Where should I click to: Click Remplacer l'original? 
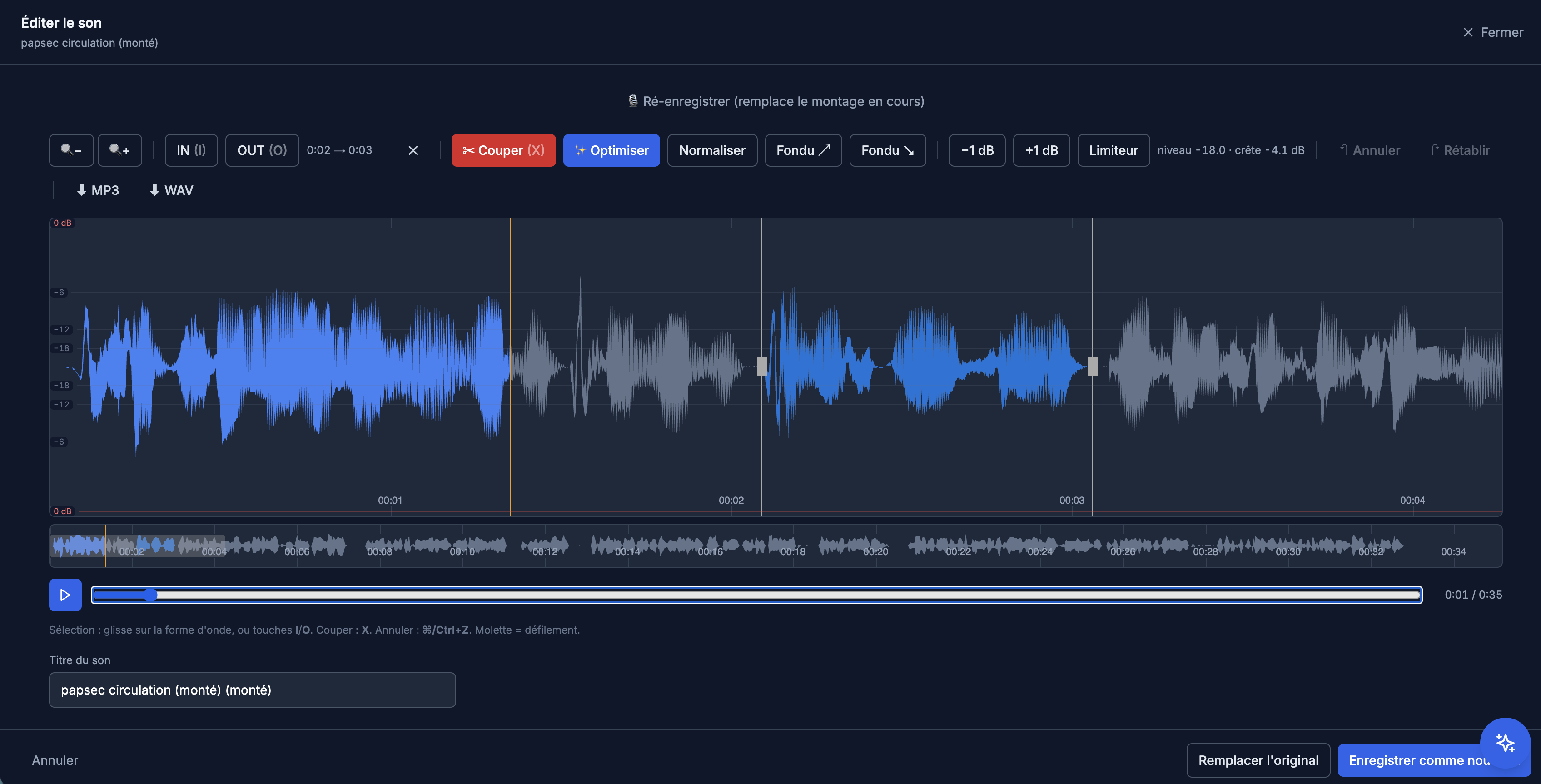1258,760
